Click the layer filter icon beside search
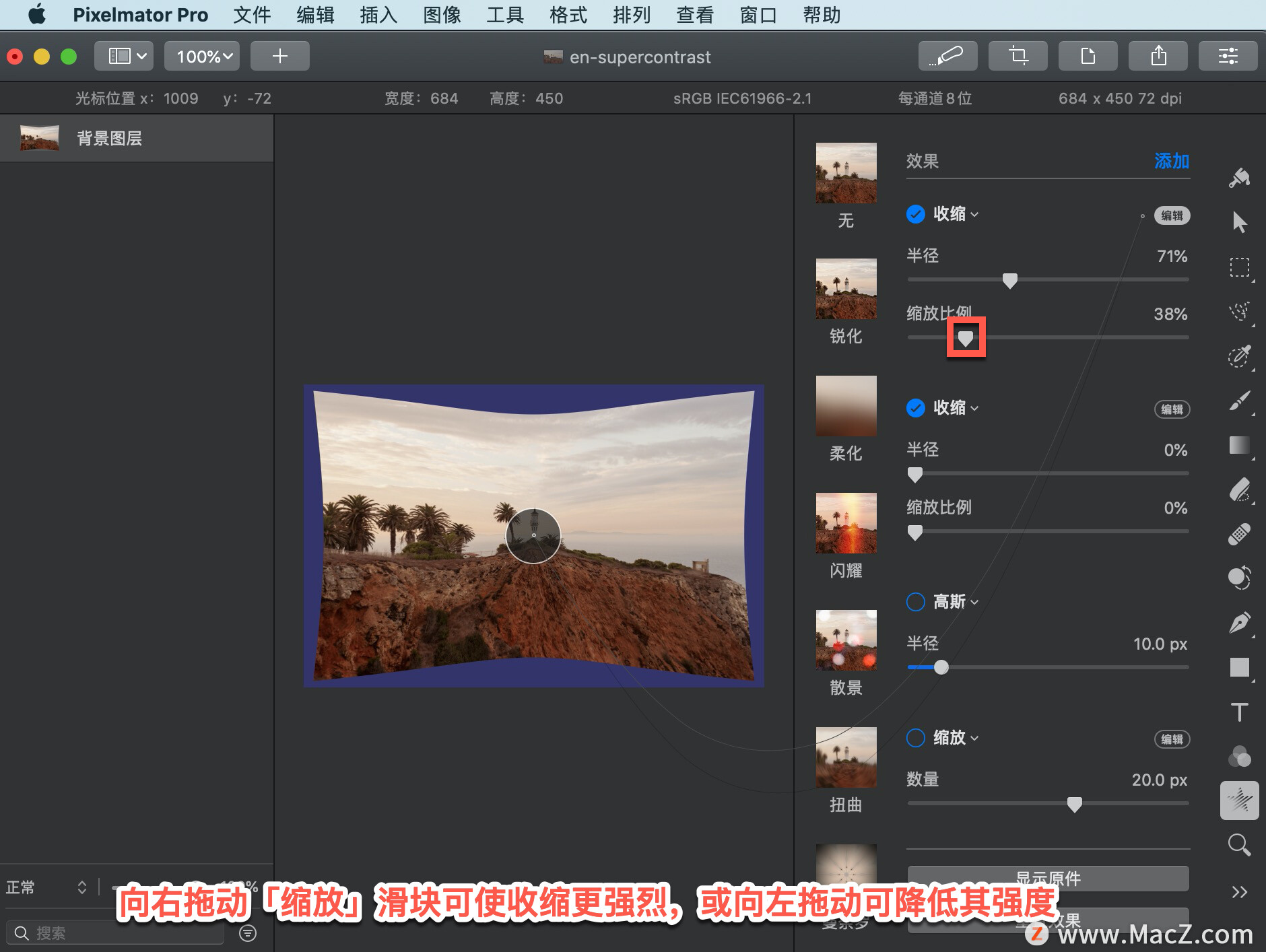Image resolution: width=1266 pixels, height=952 pixels. [248, 932]
